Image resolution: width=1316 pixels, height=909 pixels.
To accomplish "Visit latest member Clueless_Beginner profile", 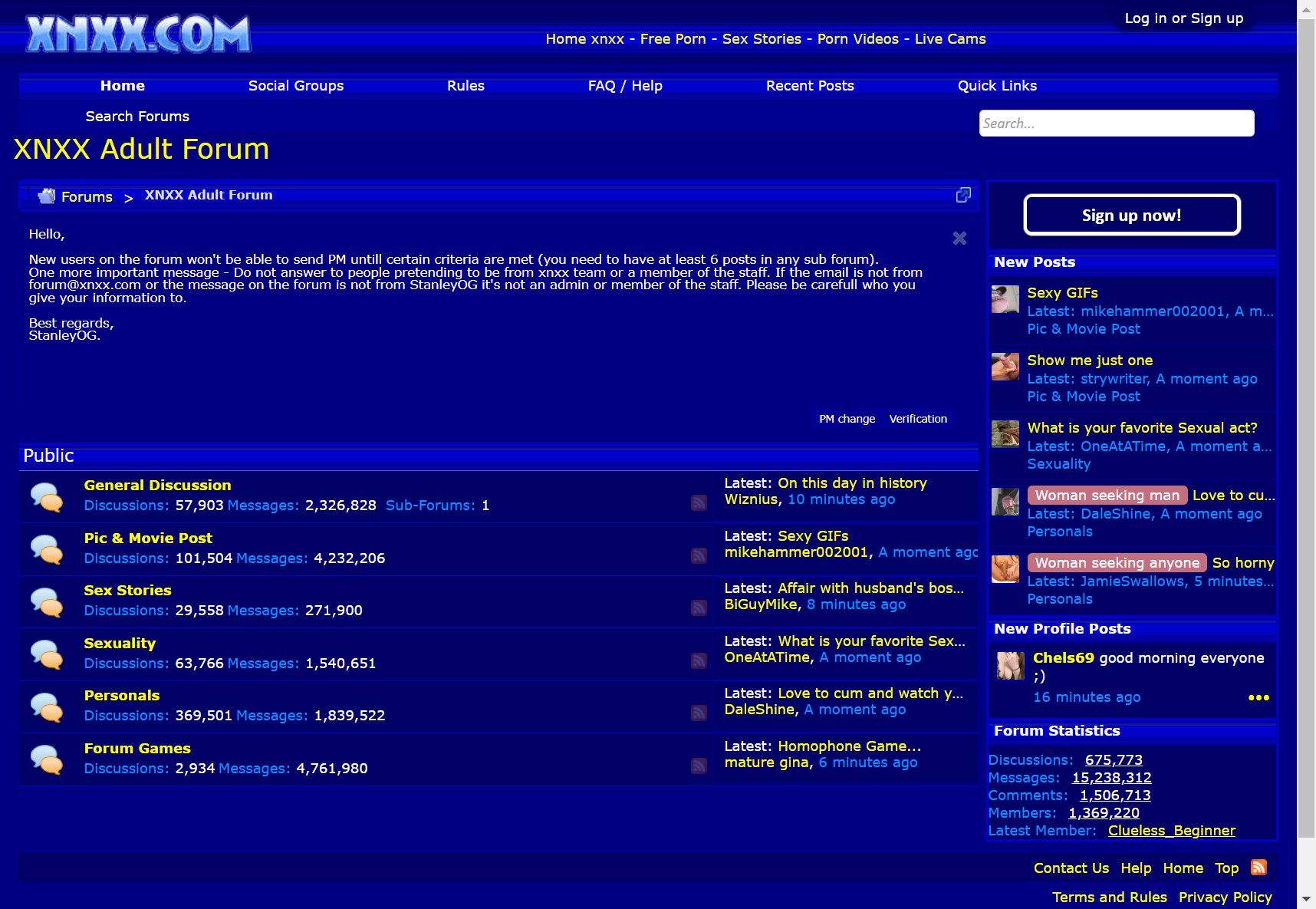I will pyautogui.click(x=1172, y=830).
